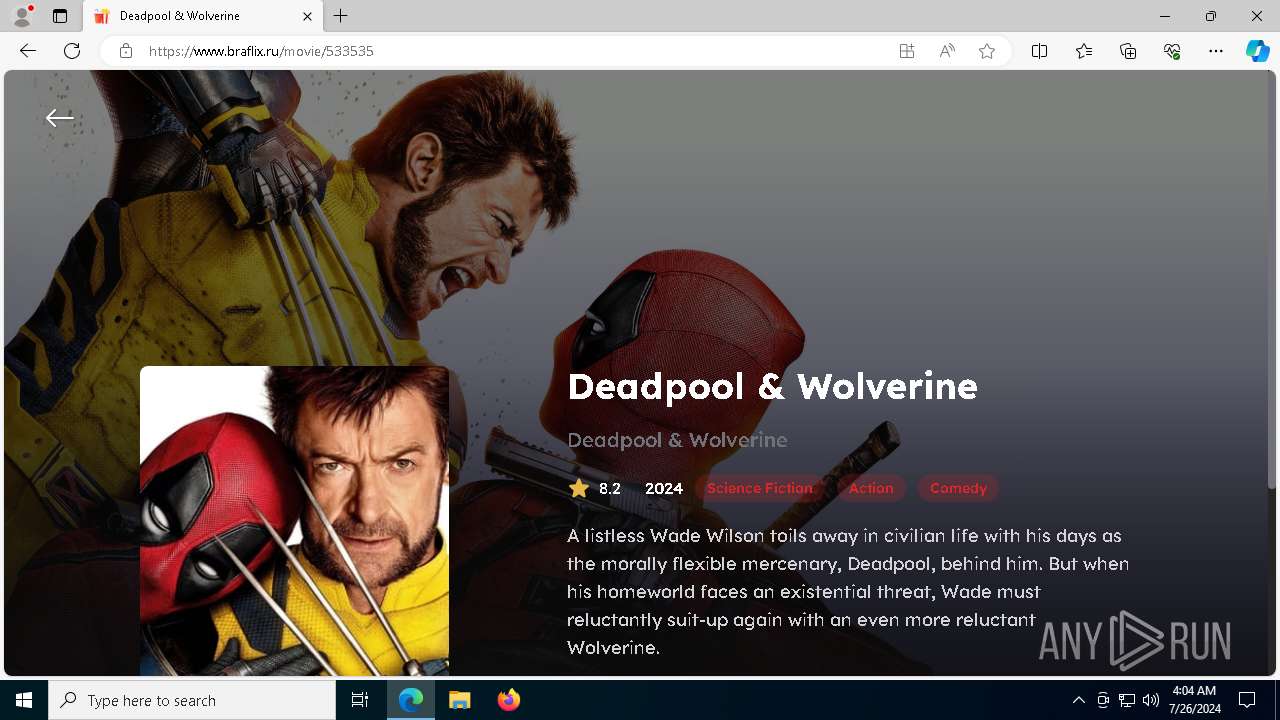This screenshot has height=720, width=1280.
Task: Show hidden system tray icons chevron
Action: coord(1078,700)
